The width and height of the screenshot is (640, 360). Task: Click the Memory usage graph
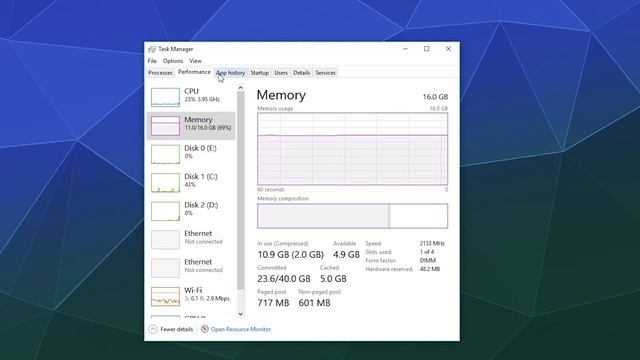point(352,149)
